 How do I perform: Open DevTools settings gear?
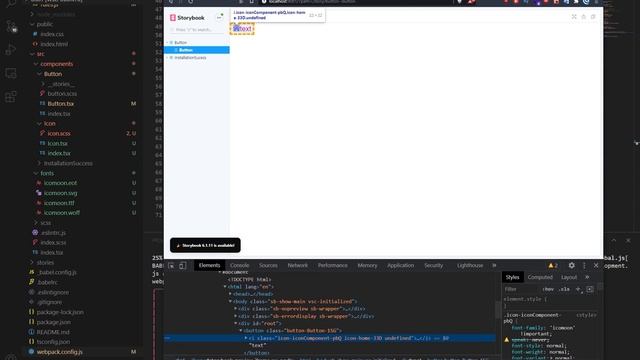point(571,265)
